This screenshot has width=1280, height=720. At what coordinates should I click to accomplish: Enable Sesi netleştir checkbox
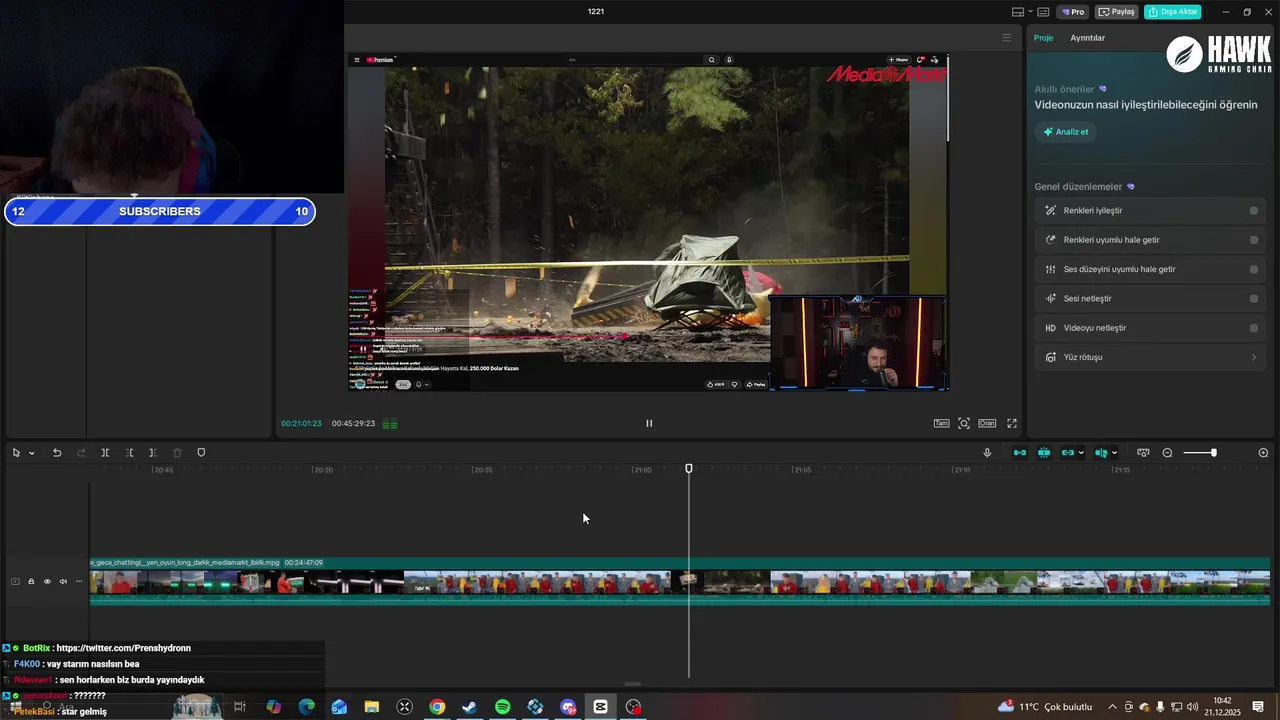(1254, 298)
